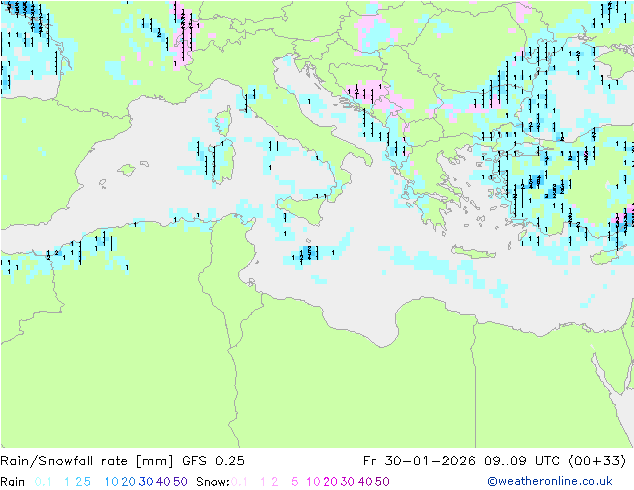
Task: Click the Snow legend value 50
Action: point(383,482)
